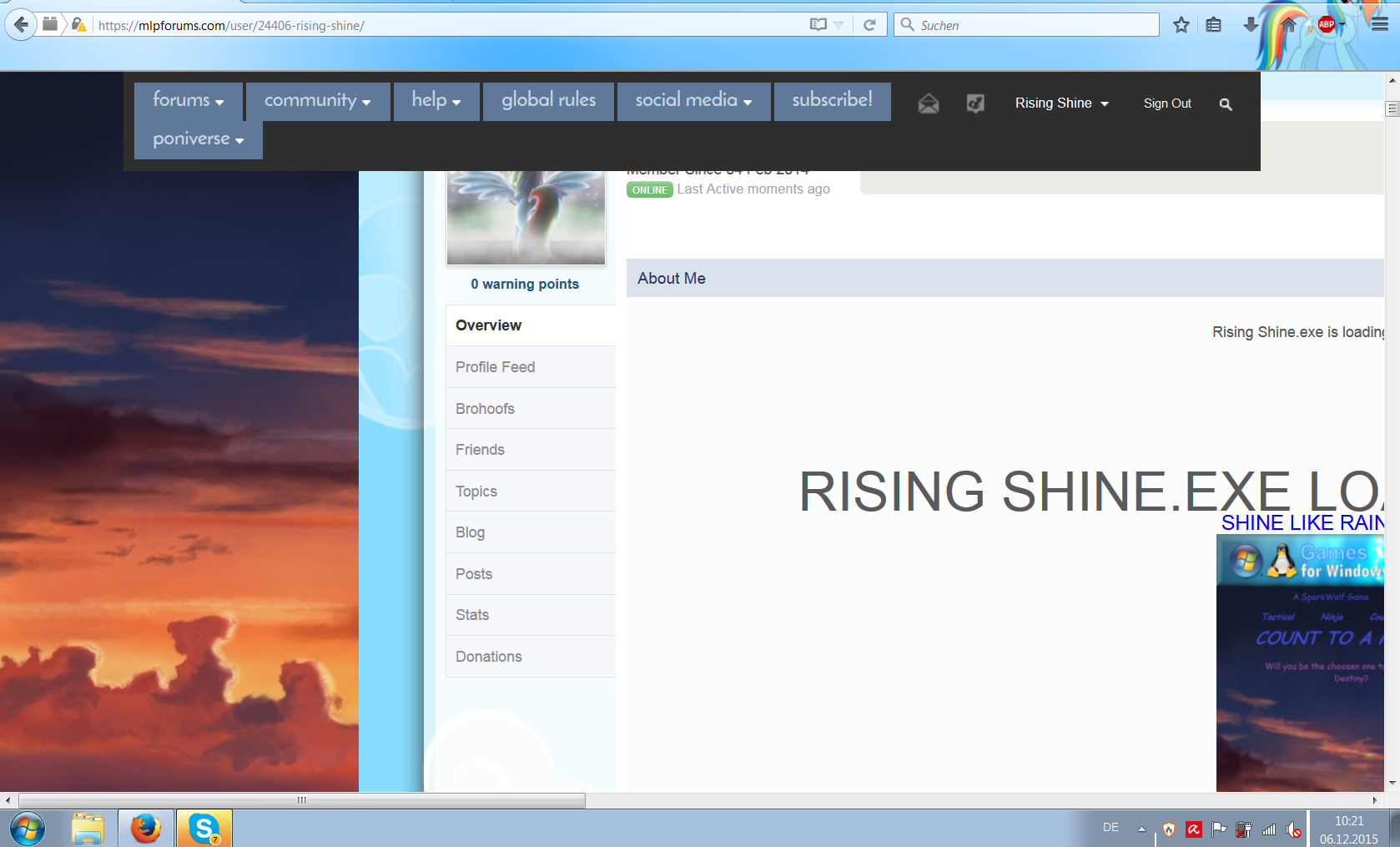Open the Donations tab
Image resolution: width=1400 pixels, height=847 pixels.
pyautogui.click(x=531, y=657)
